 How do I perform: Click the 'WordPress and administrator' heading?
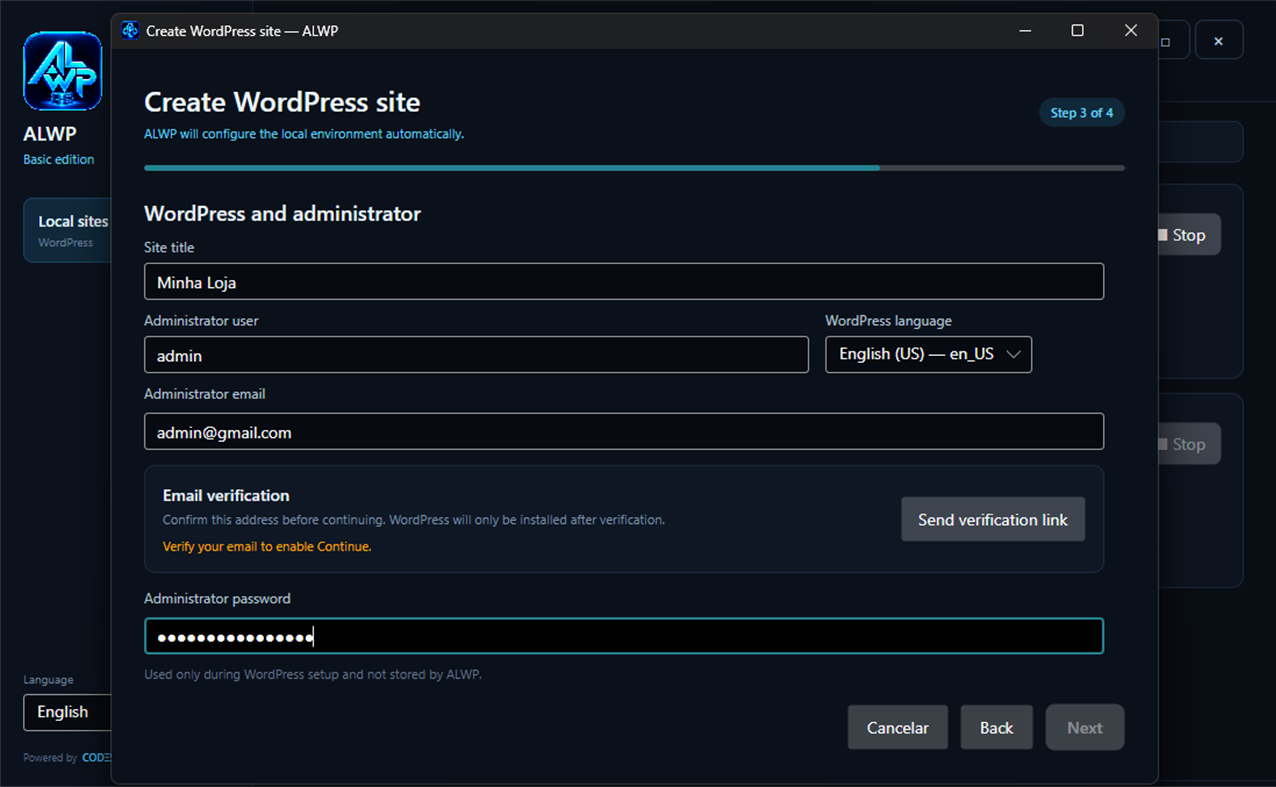pos(282,213)
